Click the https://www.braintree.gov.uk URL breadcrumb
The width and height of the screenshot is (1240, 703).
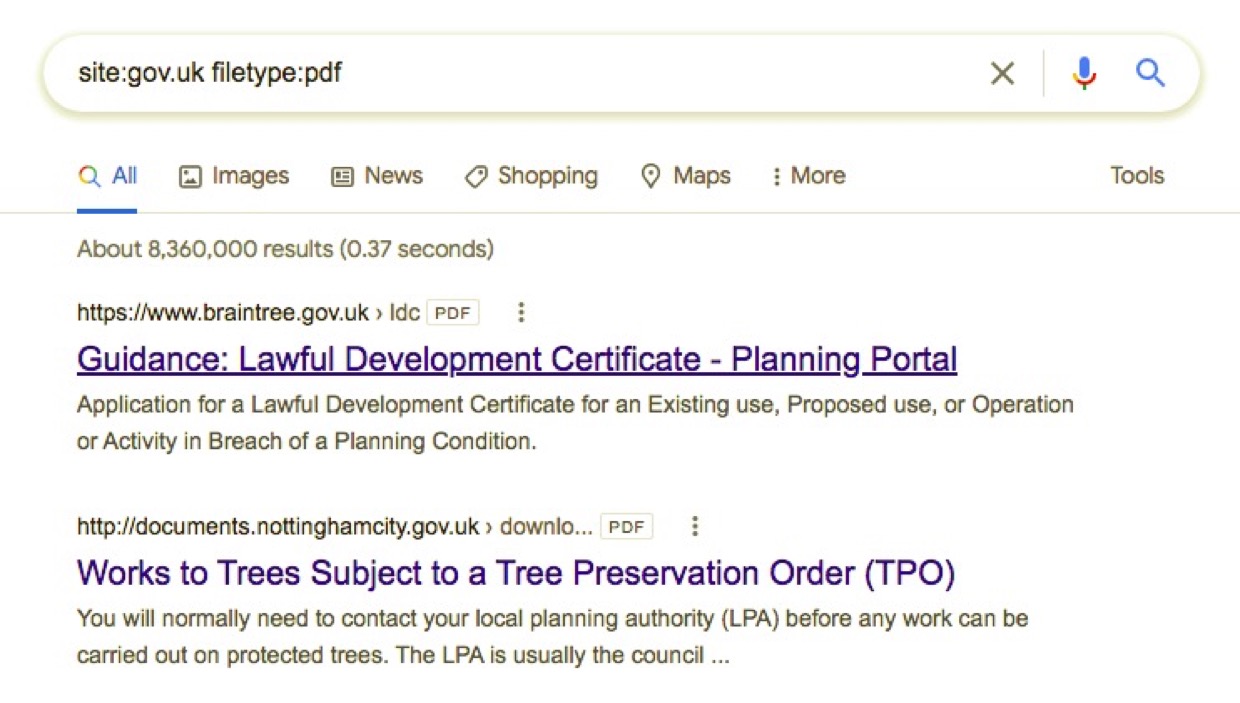(248, 313)
